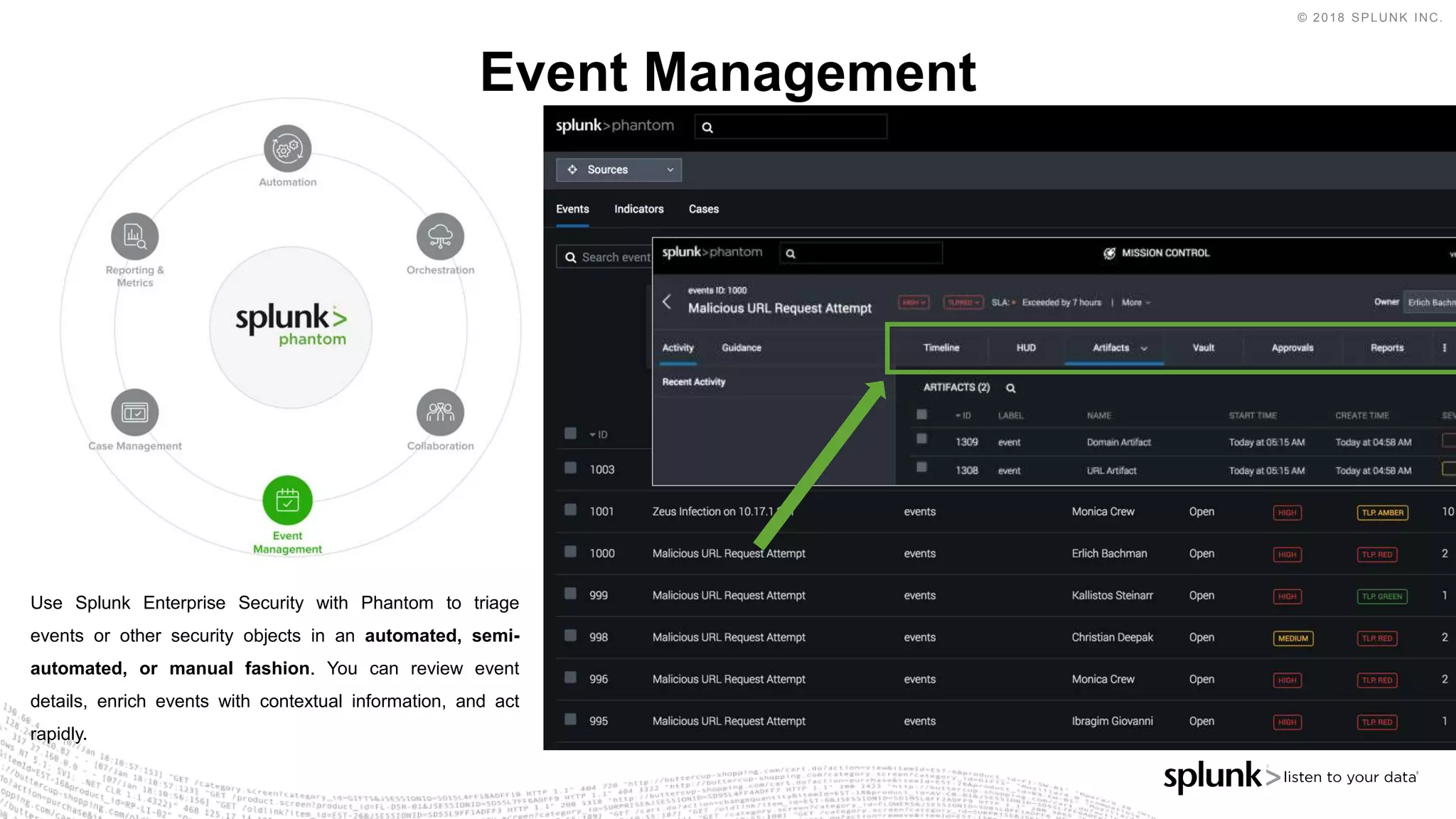Click the Search events input field
Image resolution: width=1456 pixels, height=819 pixels.
coord(604,257)
